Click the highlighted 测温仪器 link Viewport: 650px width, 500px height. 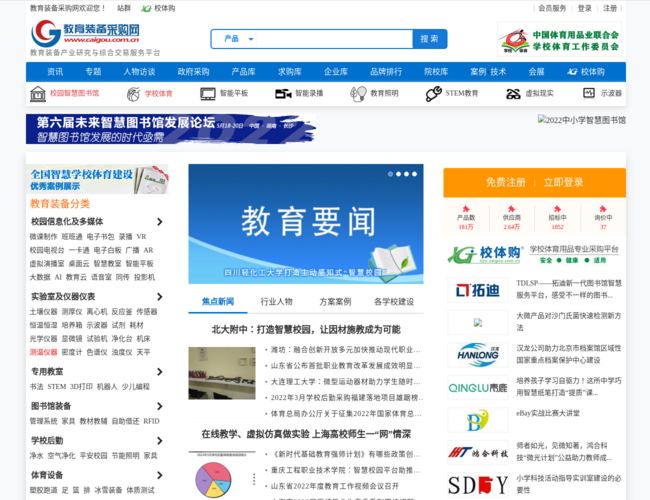[x=43, y=352]
